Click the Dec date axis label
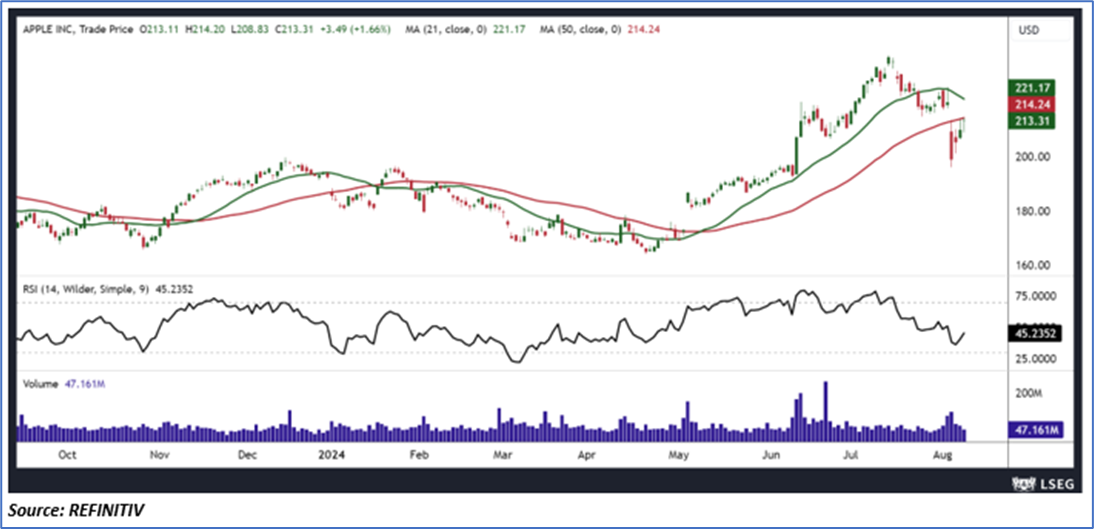Viewport: 1094px width, 529px height. click(248, 455)
